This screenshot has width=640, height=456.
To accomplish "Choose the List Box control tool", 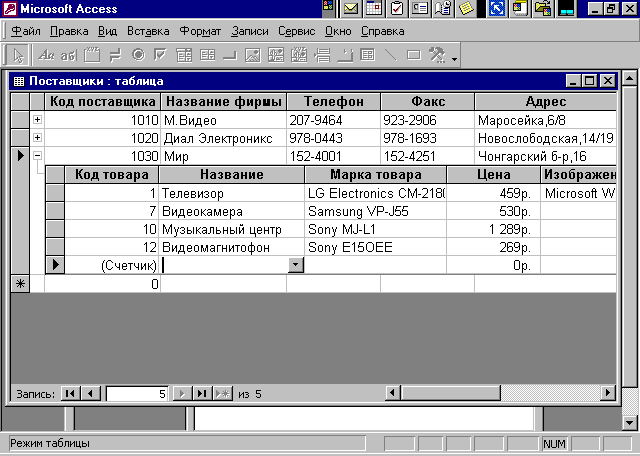I will [x=207, y=55].
